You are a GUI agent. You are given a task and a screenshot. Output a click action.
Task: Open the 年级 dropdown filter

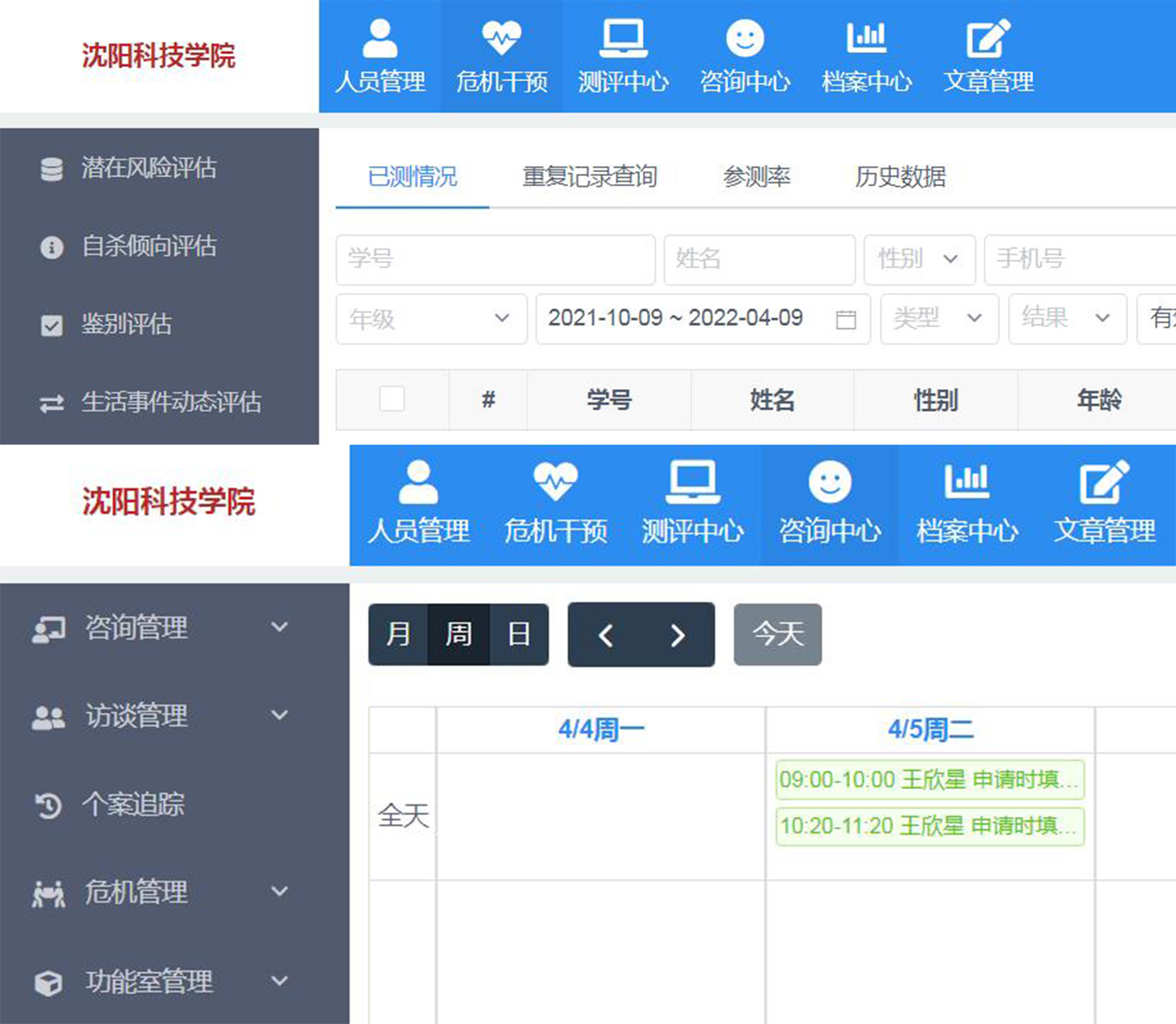431,319
